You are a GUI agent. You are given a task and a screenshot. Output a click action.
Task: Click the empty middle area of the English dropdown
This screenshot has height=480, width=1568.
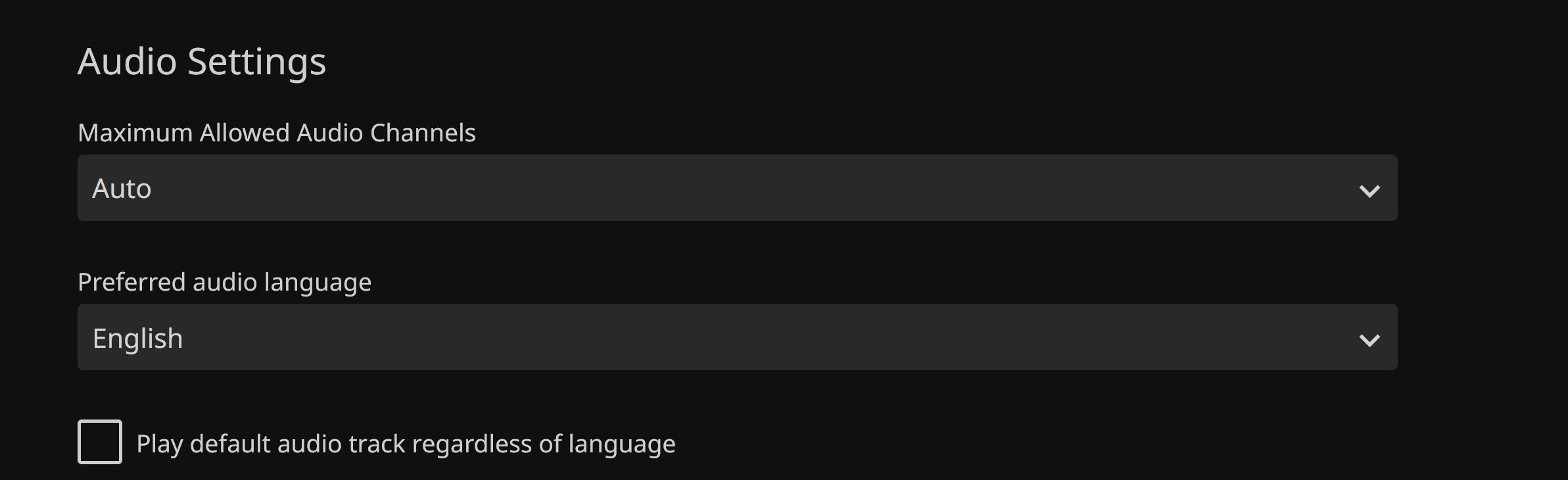[736, 337]
